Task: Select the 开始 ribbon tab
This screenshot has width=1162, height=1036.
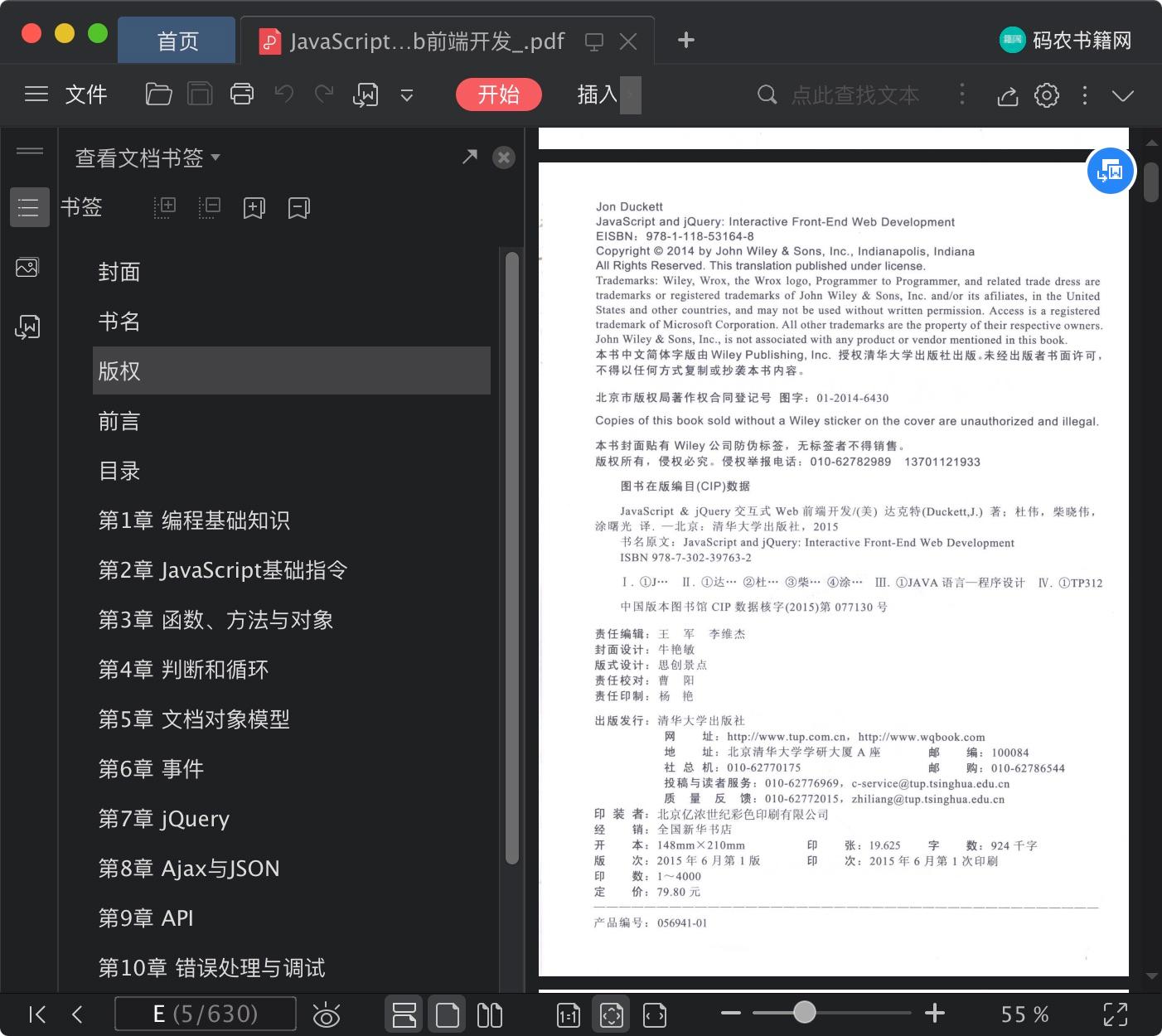Action: pyautogui.click(x=499, y=94)
